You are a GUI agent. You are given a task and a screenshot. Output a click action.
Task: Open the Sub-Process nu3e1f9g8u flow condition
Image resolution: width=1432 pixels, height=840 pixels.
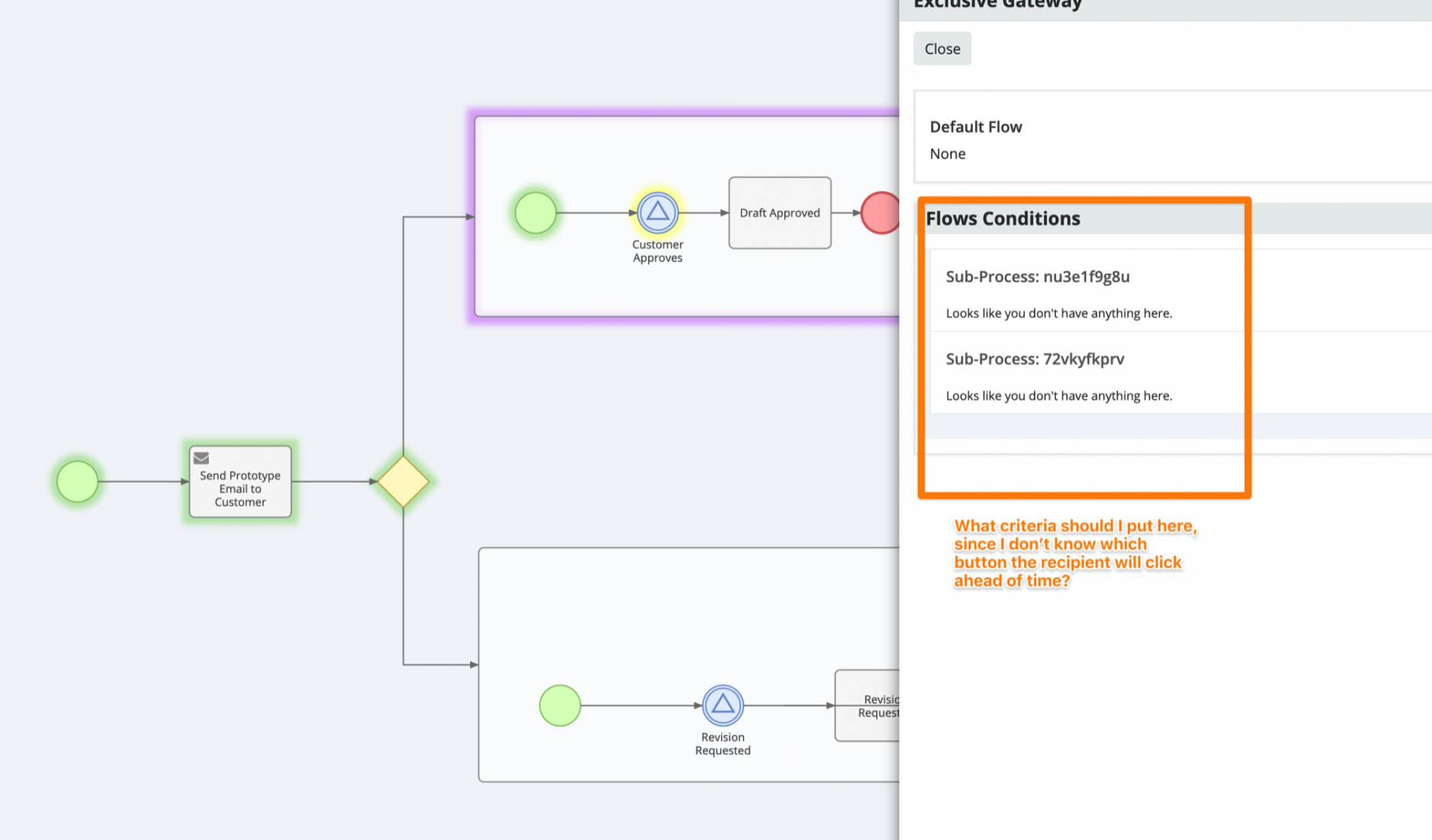1037,277
